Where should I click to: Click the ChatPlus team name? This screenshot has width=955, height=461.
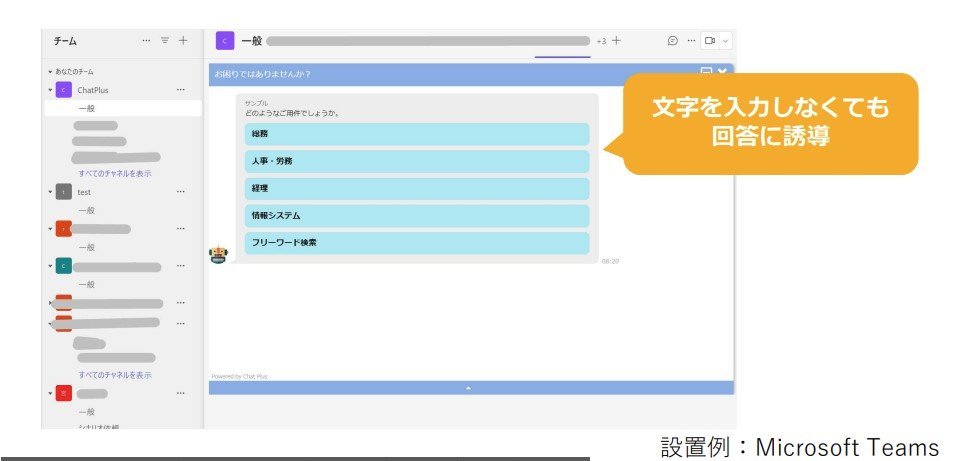[x=93, y=90]
